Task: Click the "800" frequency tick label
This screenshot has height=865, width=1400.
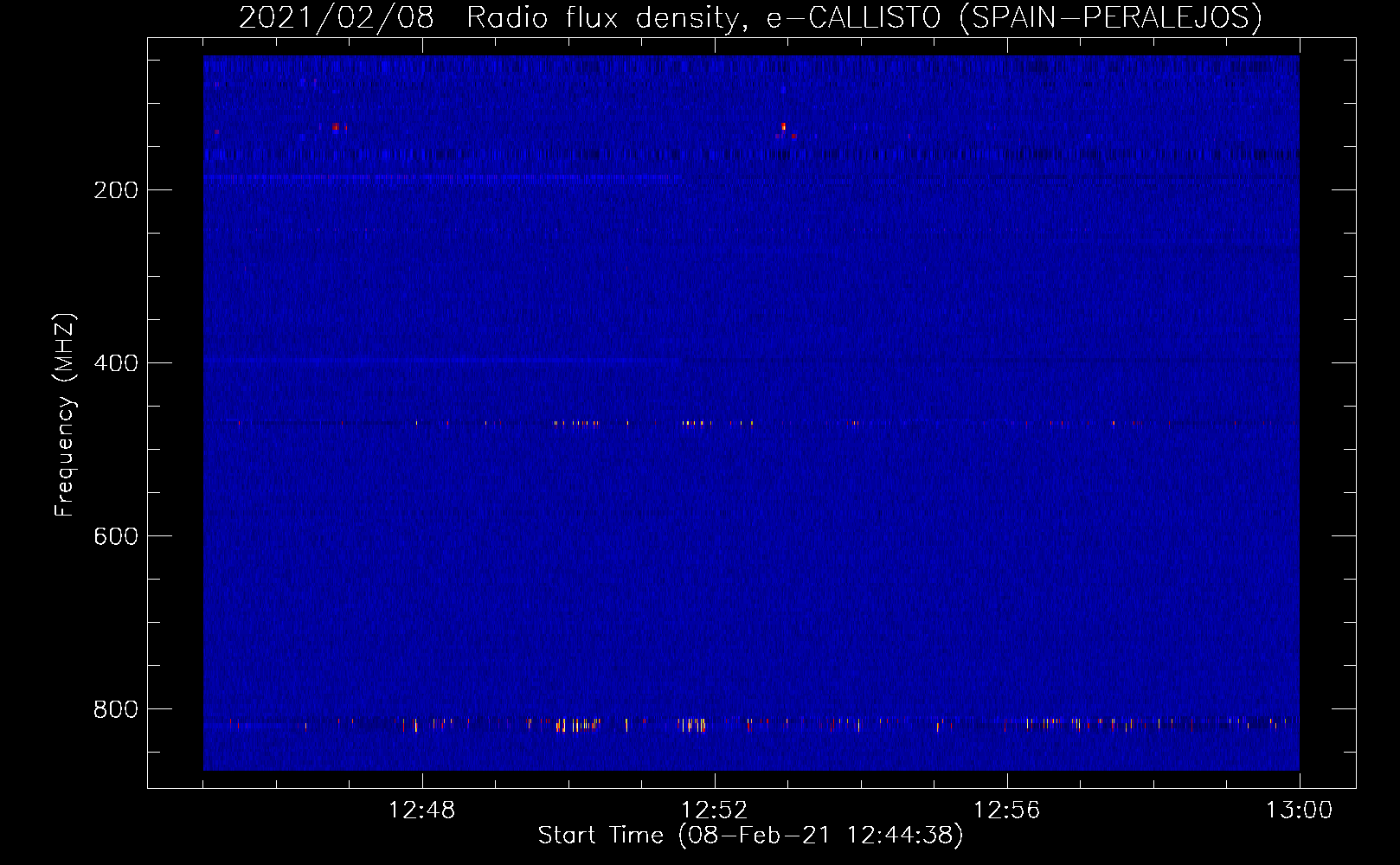Action: tap(116, 710)
